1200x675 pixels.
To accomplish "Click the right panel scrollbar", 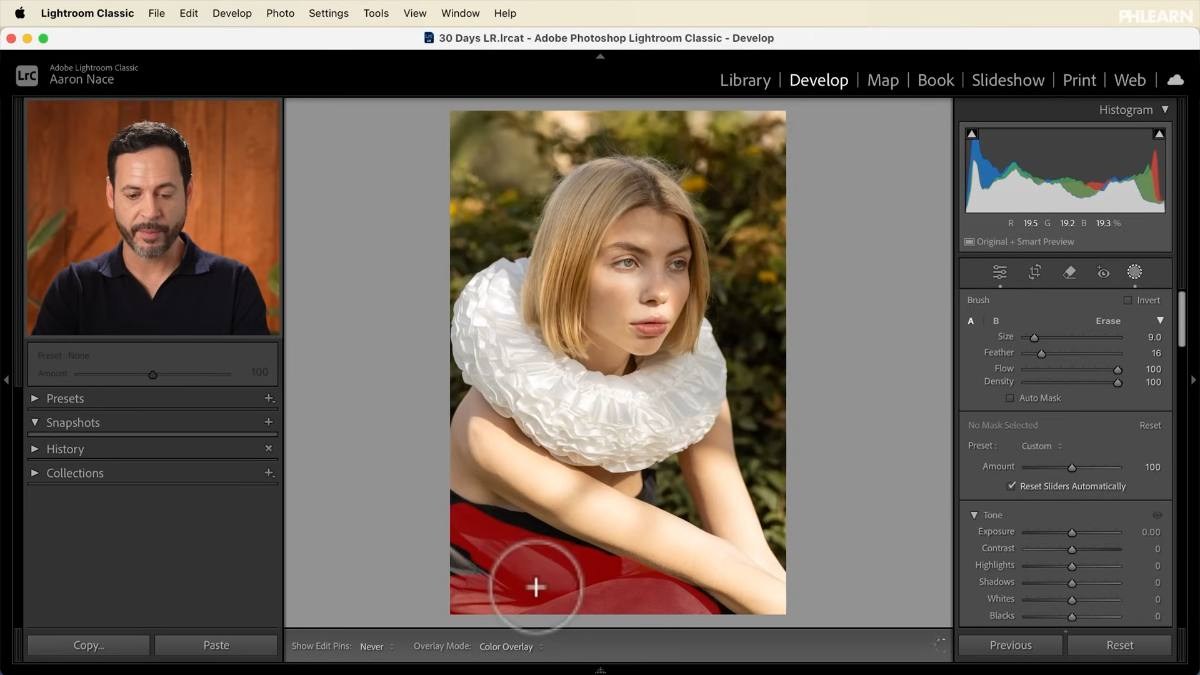I will (x=1181, y=320).
